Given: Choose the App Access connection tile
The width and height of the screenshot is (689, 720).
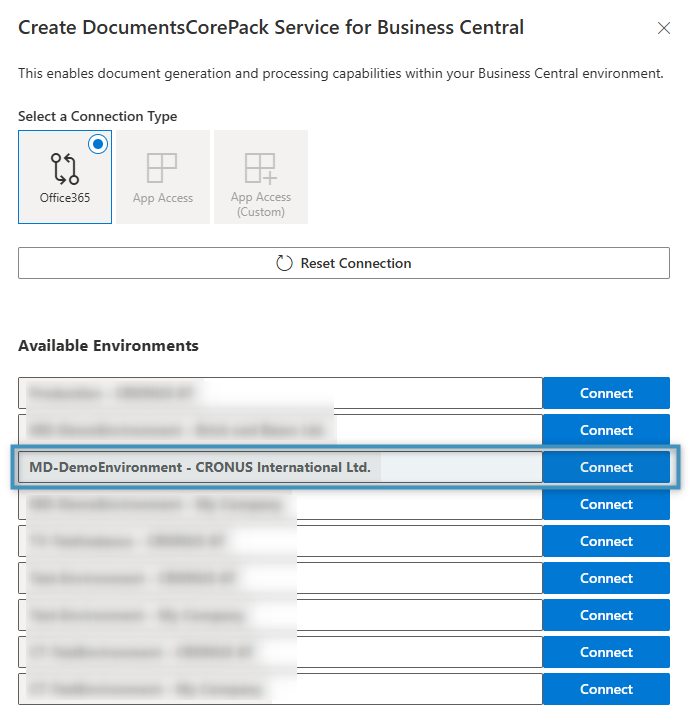Looking at the screenshot, I should [x=163, y=177].
